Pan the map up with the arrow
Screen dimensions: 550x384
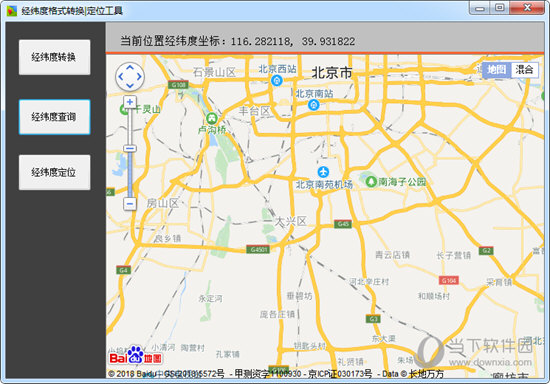click(x=130, y=68)
